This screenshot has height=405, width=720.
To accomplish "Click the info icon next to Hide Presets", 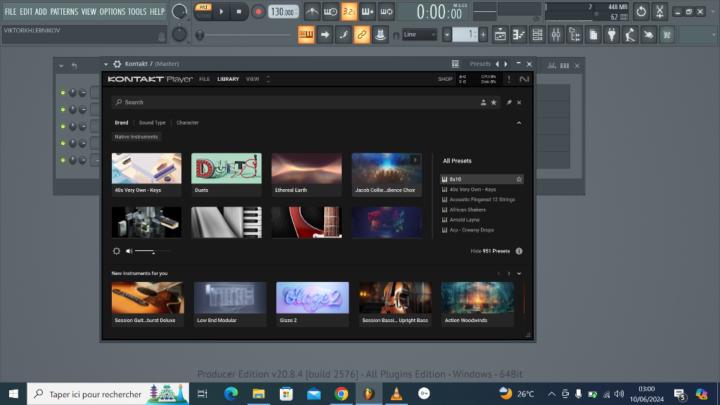I will point(518,251).
